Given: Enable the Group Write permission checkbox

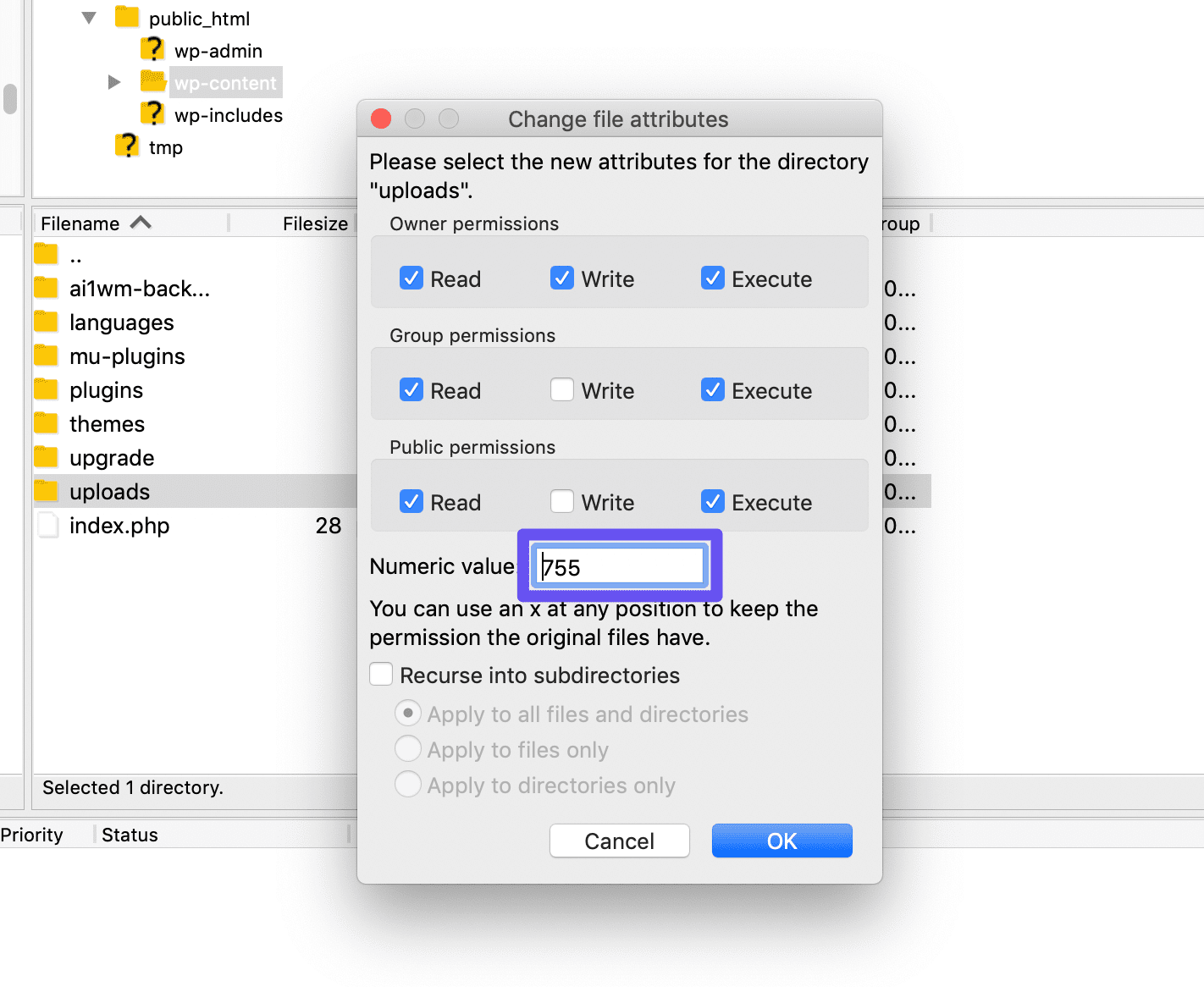Looking at the screenshot, I should point(562,389).
